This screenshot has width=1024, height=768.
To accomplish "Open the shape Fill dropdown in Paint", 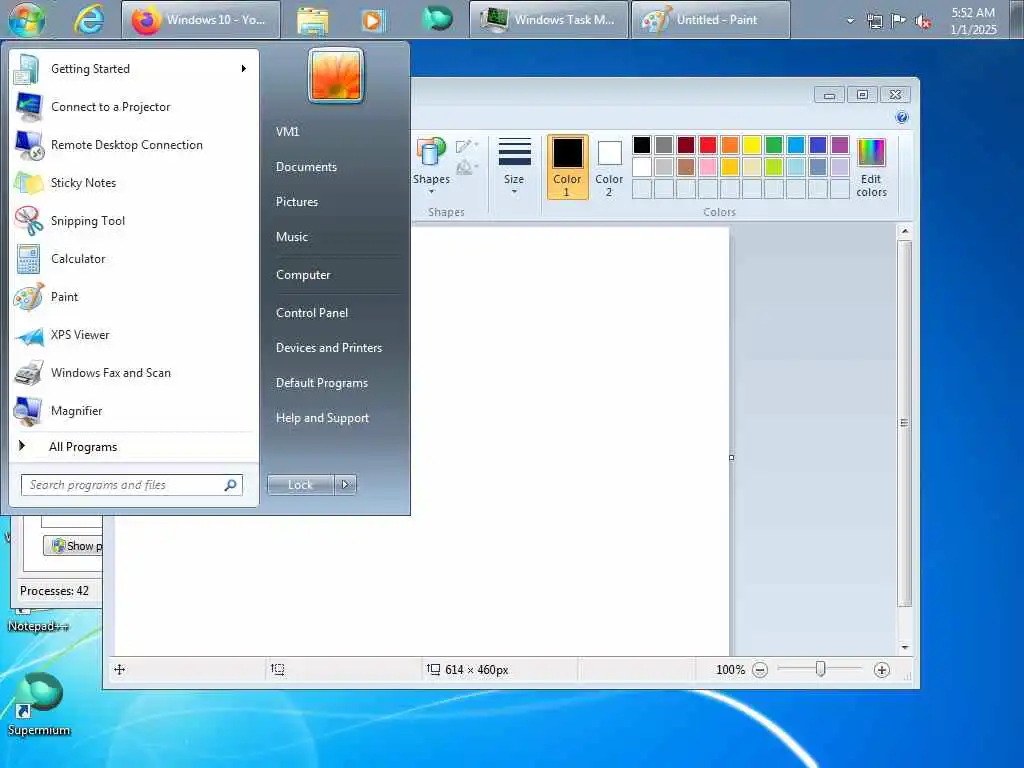I will tap(467, 168).
